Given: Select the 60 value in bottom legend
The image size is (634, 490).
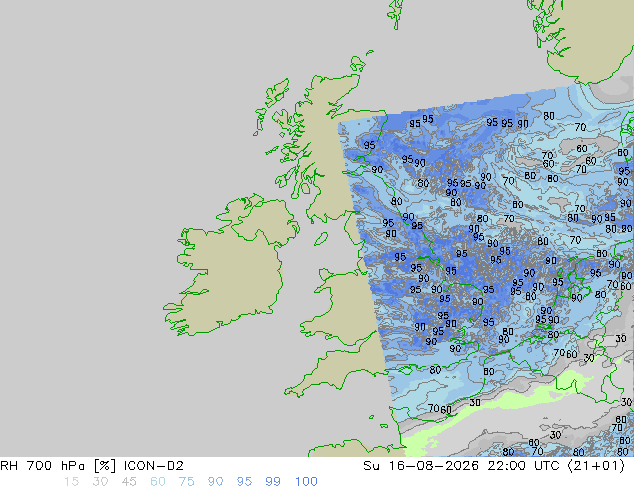Looking at the screenshot, I should point(158,482).
